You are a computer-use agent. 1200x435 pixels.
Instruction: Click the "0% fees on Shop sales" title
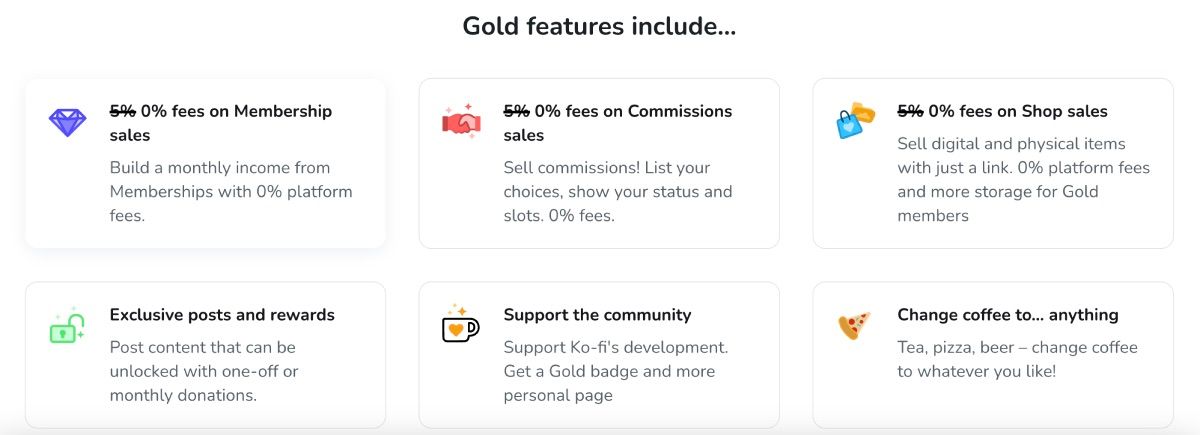tap(1002, 111)
